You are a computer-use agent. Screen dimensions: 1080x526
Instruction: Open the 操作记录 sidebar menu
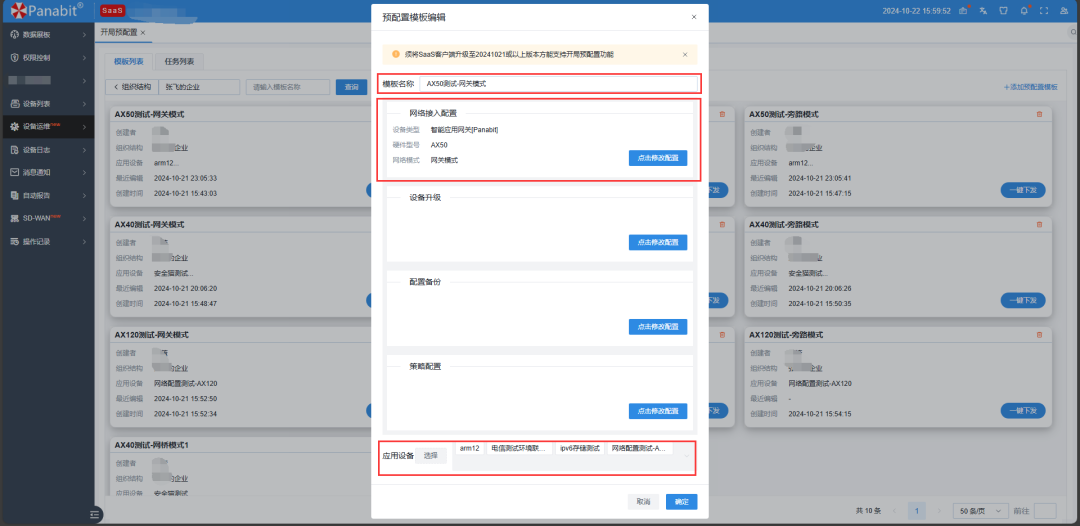coord(47,242)
